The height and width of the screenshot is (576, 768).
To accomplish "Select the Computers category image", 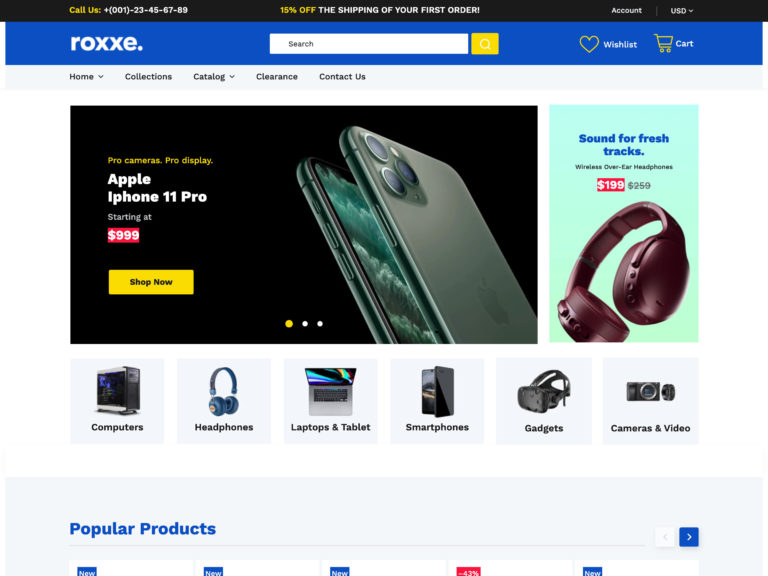I will (x=118, y=390).
